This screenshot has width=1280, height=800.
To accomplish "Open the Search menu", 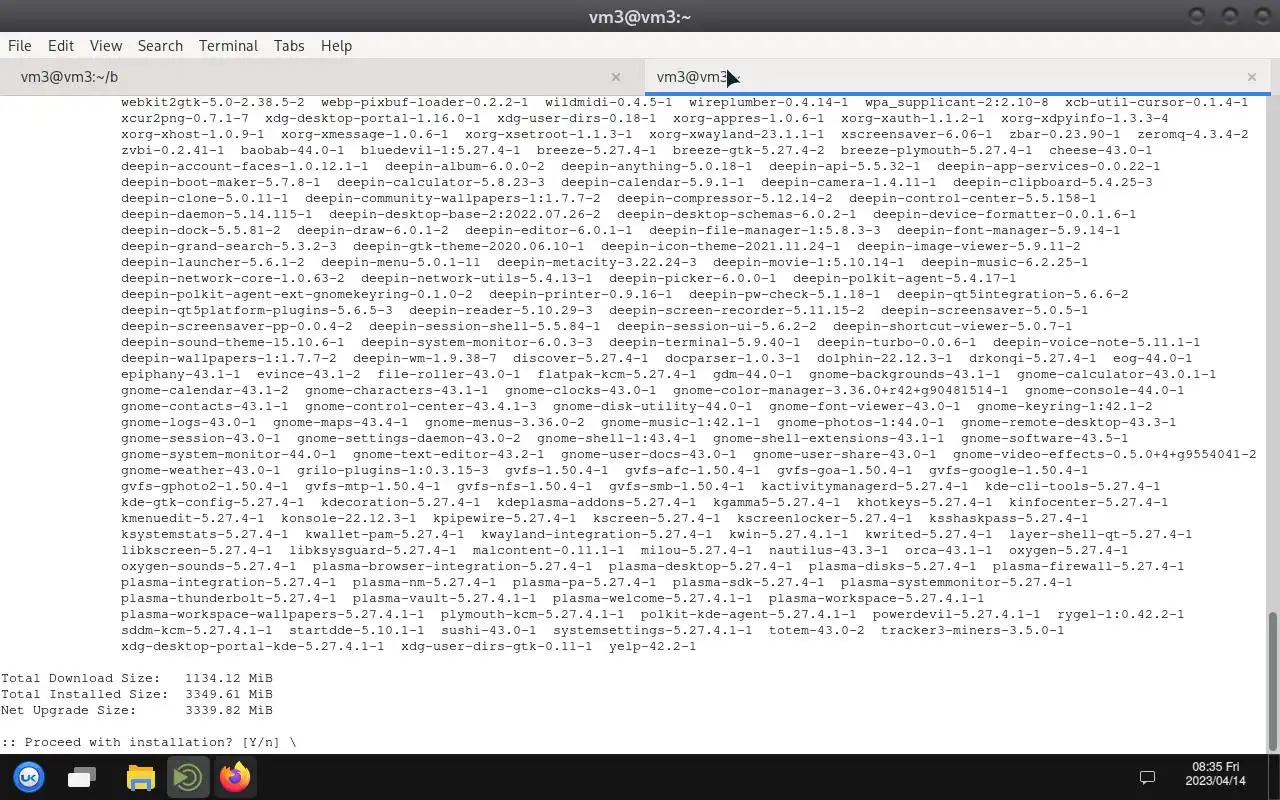I will pyautogui.click(x=160, y=46).
